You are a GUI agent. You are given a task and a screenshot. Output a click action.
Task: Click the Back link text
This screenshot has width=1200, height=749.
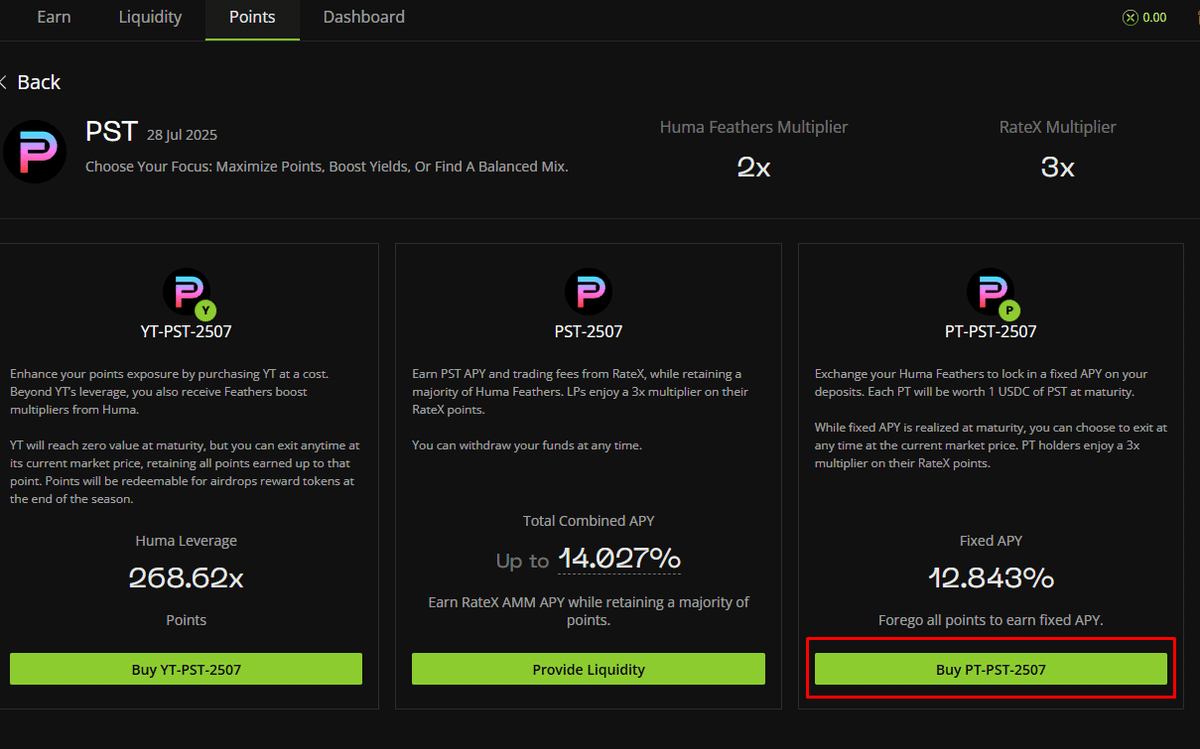39,82
